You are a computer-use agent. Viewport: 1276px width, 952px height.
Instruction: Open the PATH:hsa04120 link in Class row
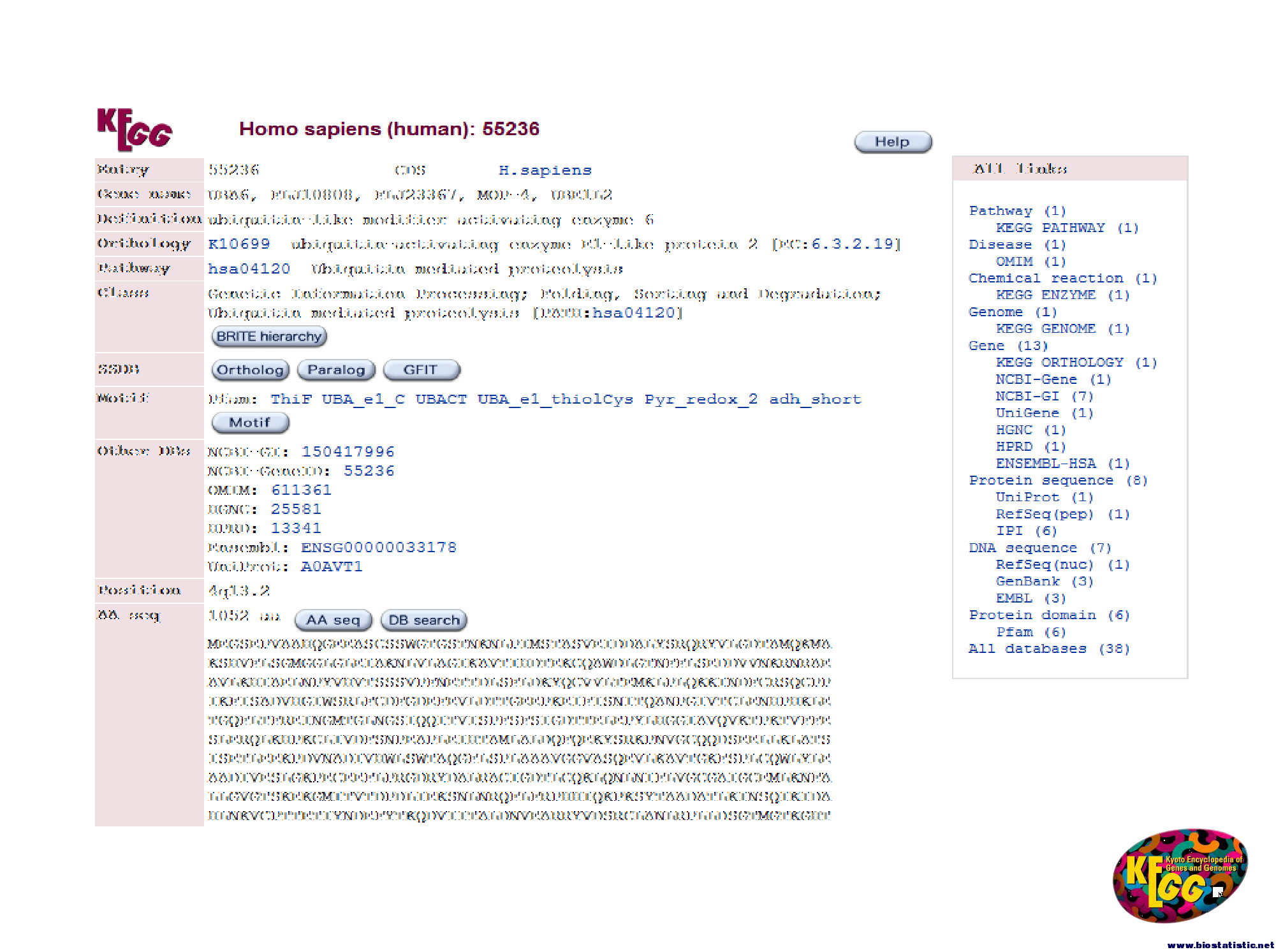tap(634, 313)
